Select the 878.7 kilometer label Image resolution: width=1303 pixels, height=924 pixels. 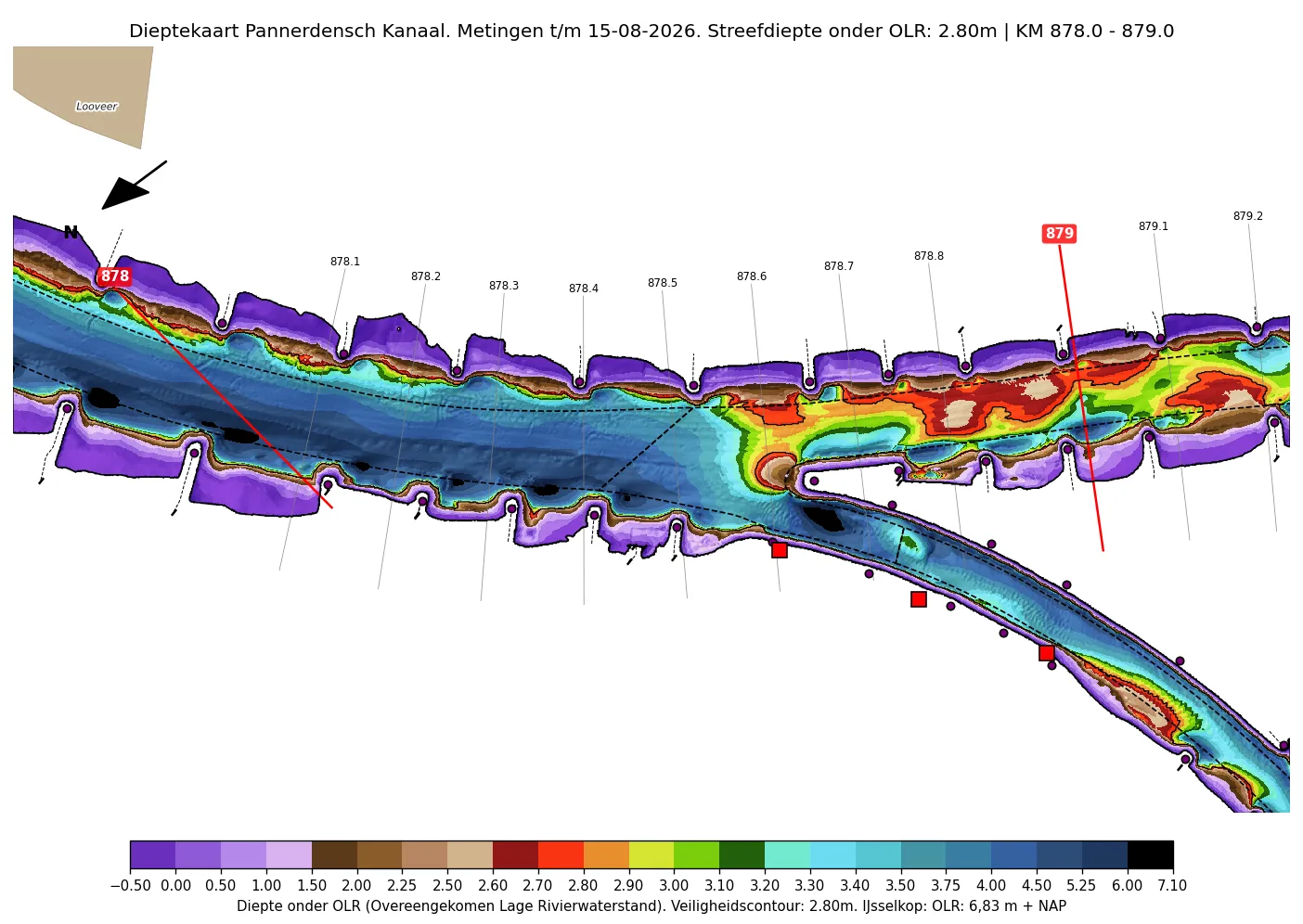click(x=839, y=266)
